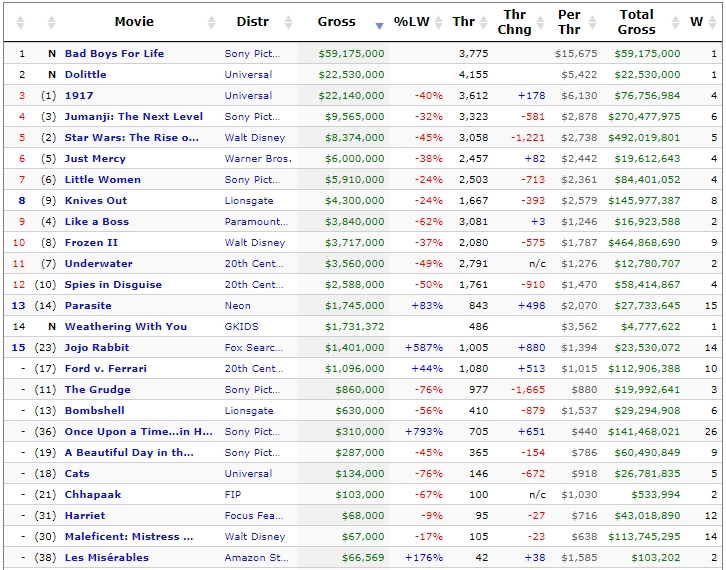This screenshot has width=726, height=570.
Task: Open Les Misérables movie link
Action: click(x=107, y=557)
